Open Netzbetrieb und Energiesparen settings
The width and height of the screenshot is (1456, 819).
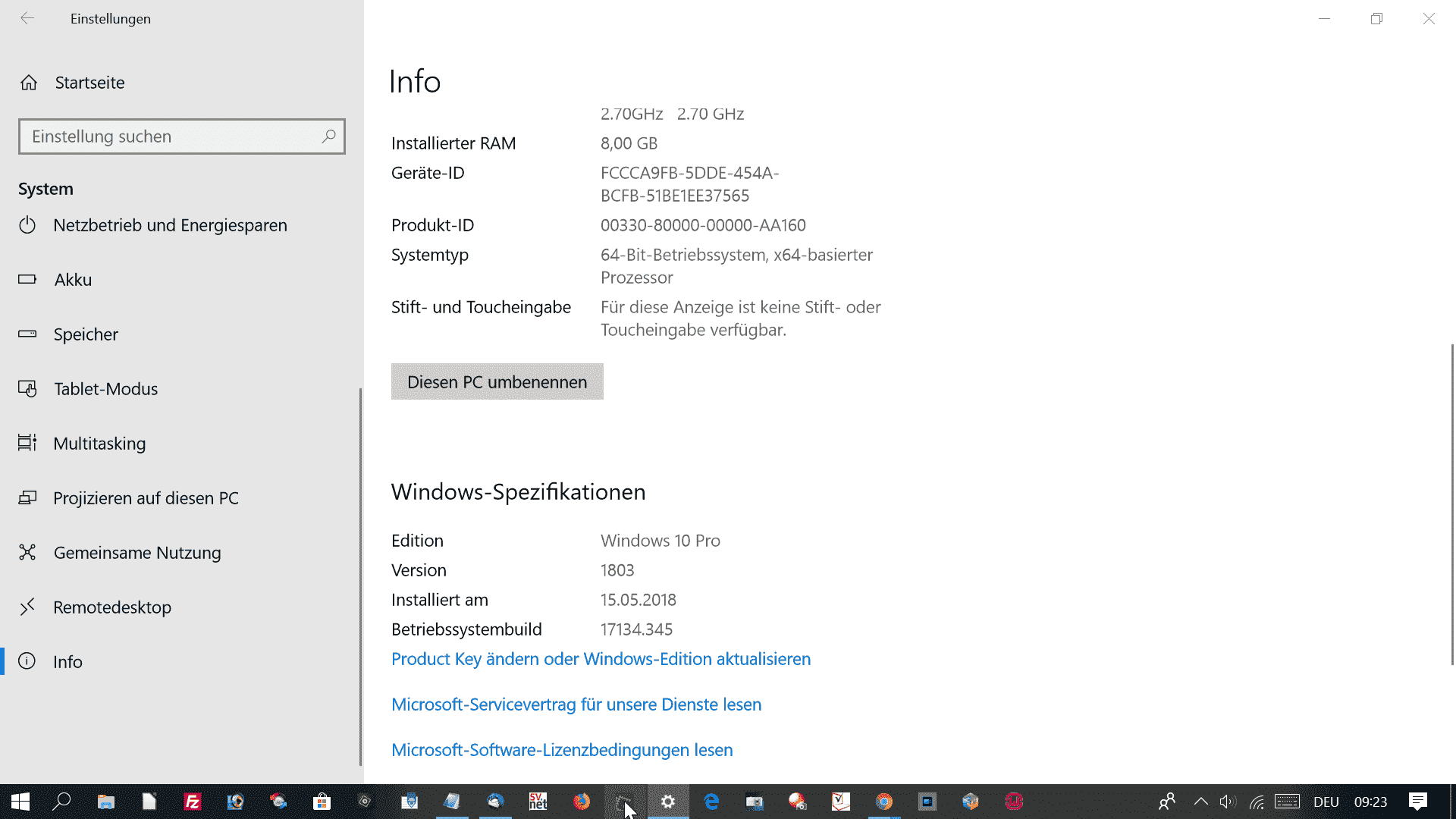180,225
